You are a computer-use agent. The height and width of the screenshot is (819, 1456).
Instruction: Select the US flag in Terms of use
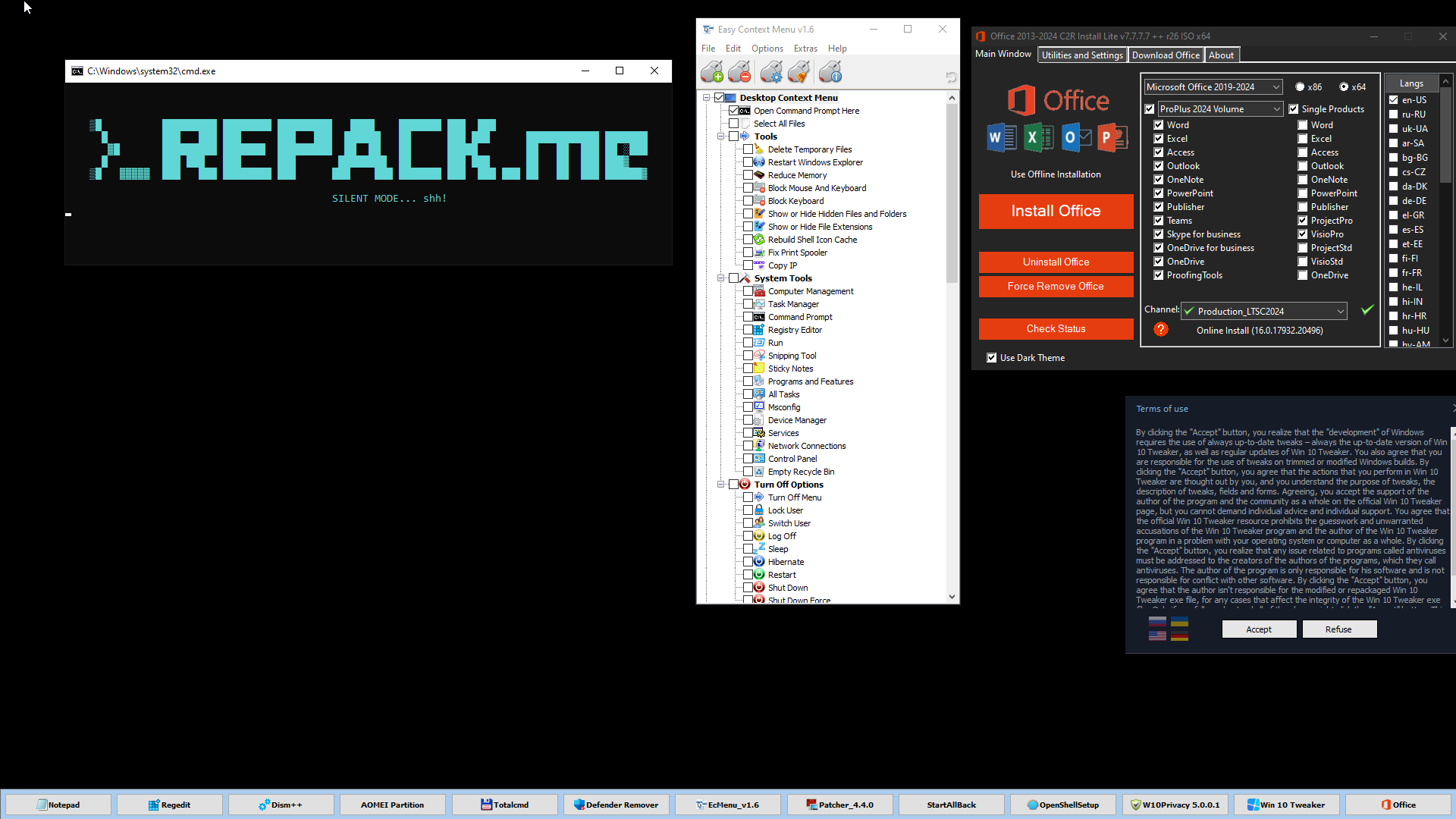1157,635
